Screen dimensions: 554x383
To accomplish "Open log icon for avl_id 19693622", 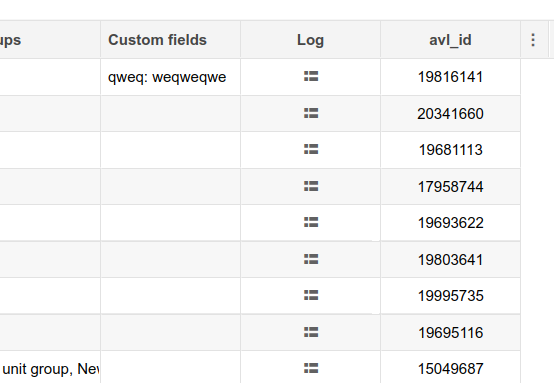I will 311,222.
